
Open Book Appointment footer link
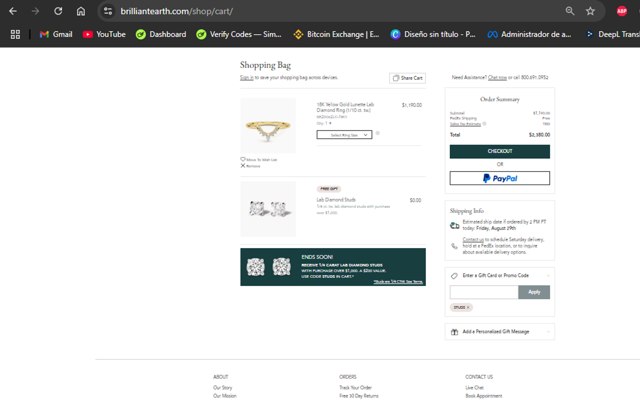point(484,396)
